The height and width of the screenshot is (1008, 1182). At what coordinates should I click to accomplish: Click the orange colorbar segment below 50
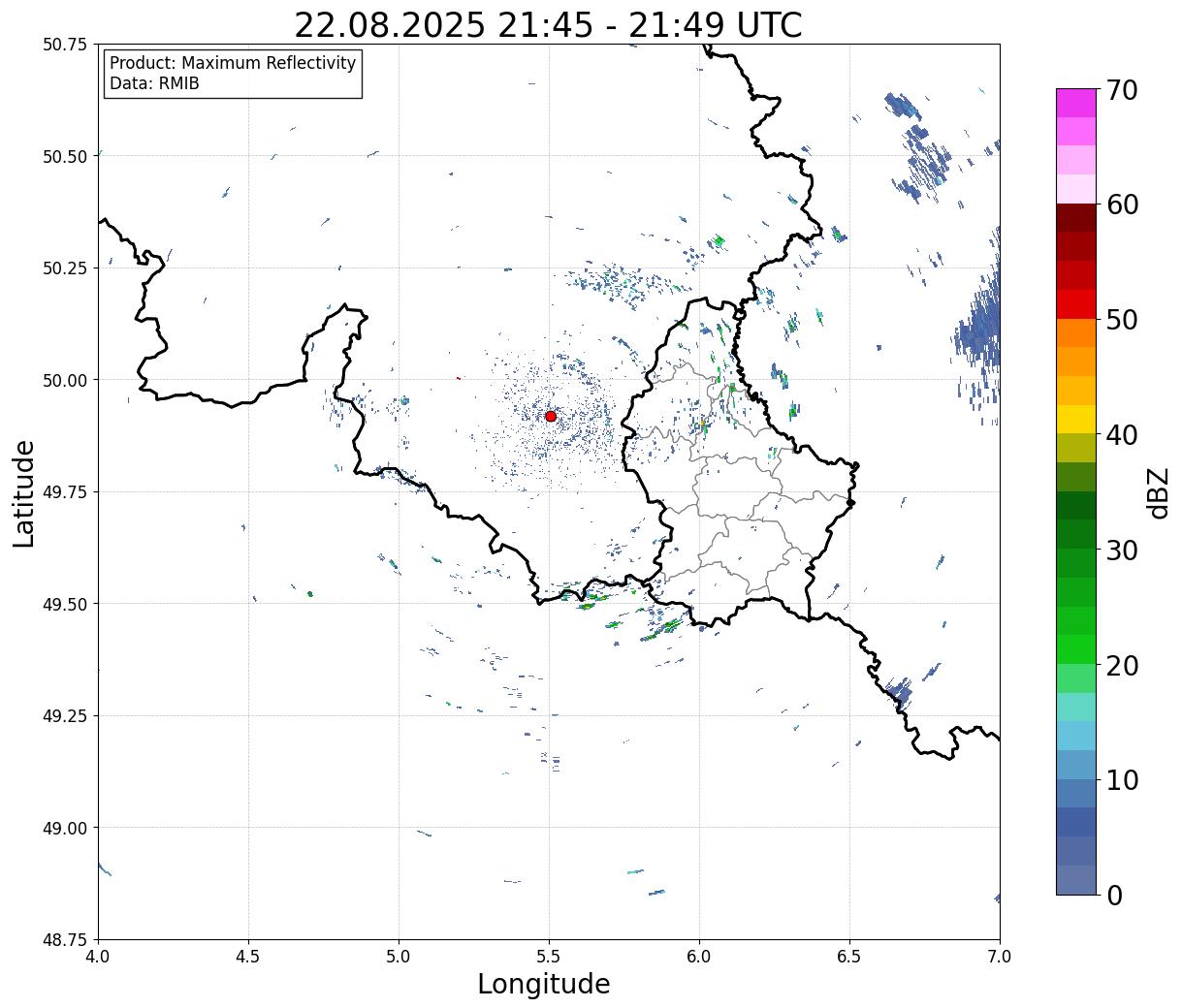[x=1076, y=333]
